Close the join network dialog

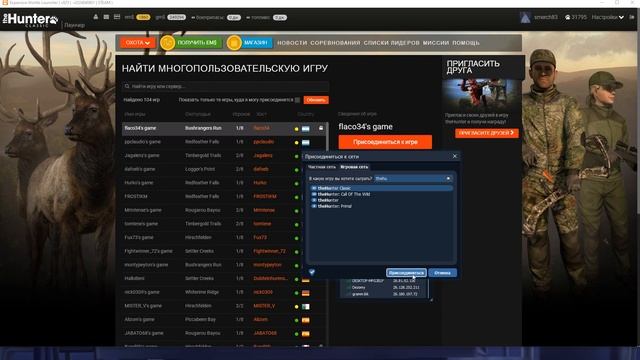pyautogui.click(x=455, y=156)
